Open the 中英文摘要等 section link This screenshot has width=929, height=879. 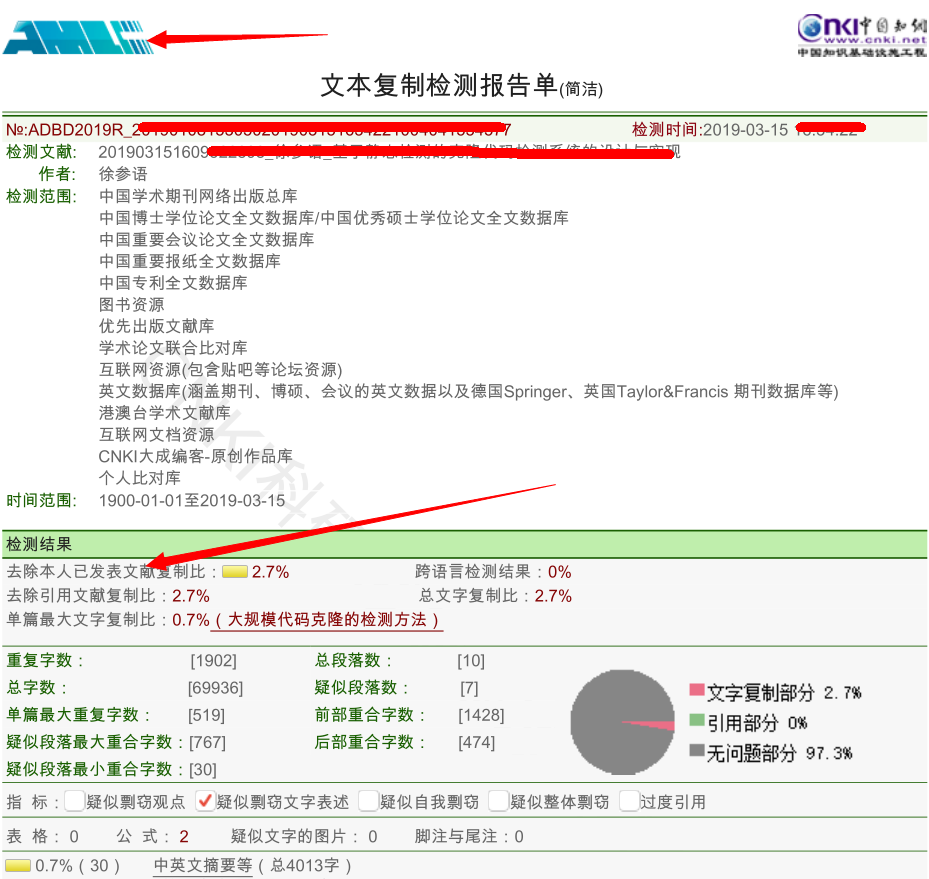coord(203,866)
